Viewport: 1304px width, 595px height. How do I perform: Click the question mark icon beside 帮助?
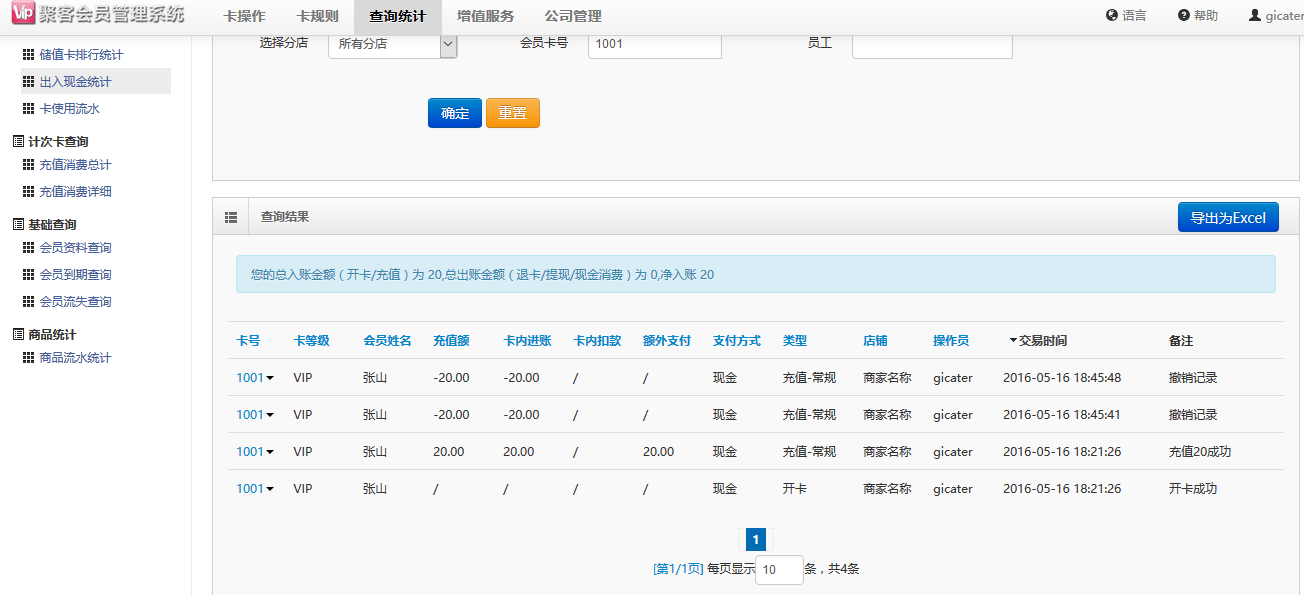(x=1184, y=16)
